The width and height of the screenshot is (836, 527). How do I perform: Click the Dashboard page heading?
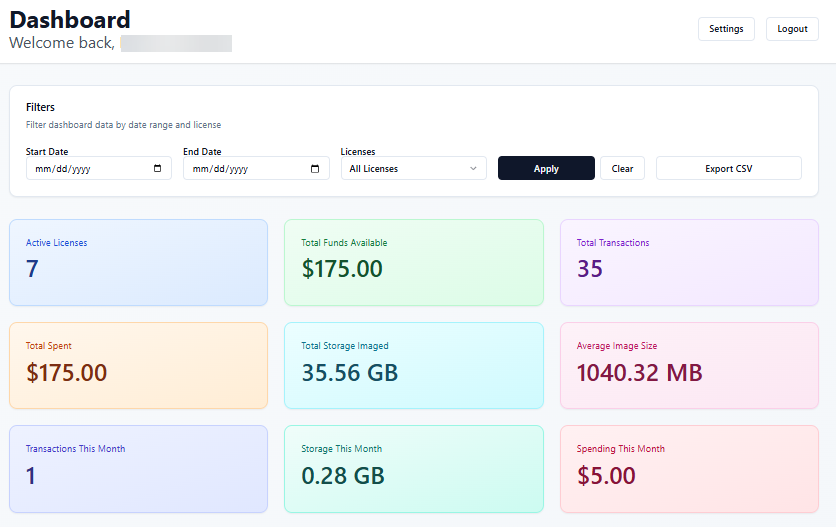(x=70, y=20)
